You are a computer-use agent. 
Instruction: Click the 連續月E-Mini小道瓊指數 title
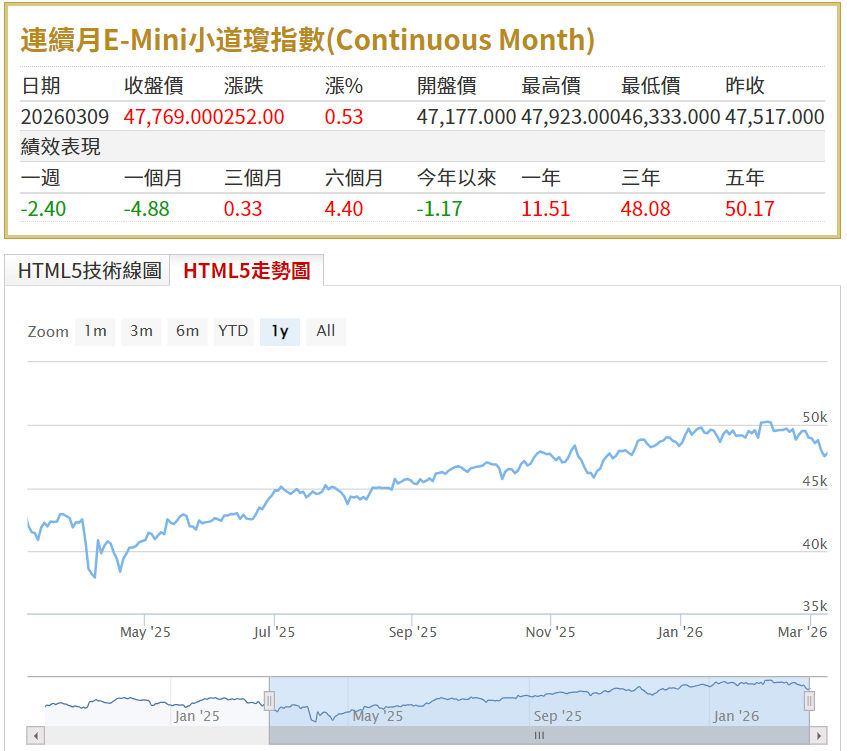[308, 40]
